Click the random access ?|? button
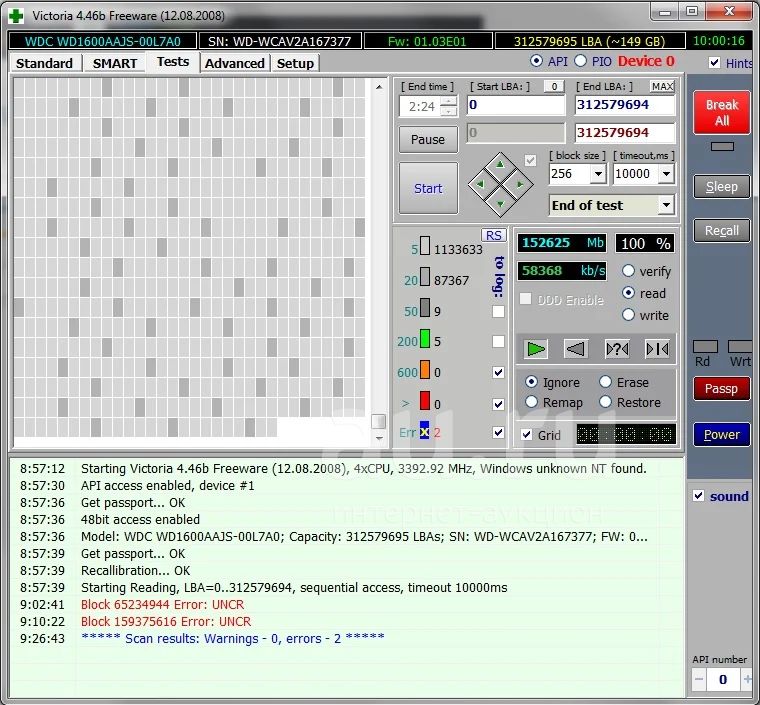 (x=617, y=349)
